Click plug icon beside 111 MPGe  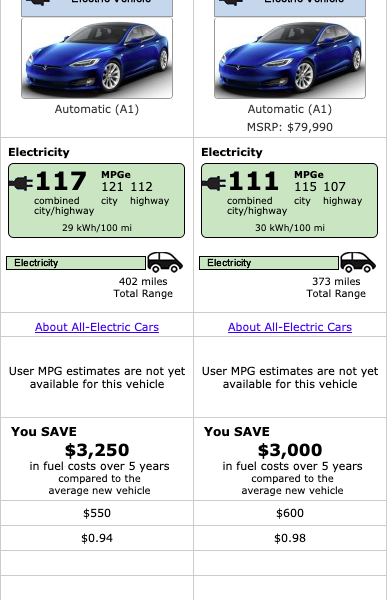tap(214, 183)
